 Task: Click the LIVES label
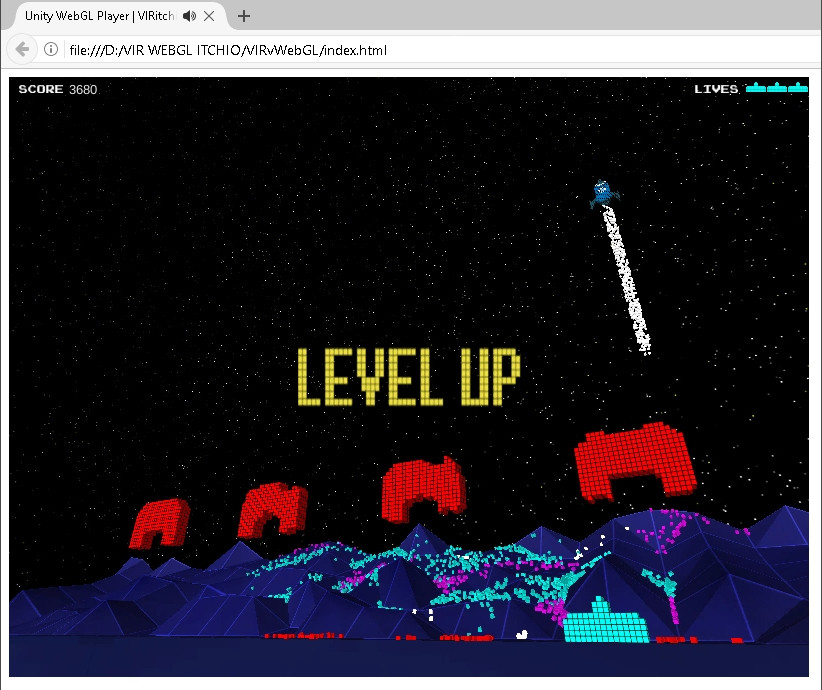[716, 89]
